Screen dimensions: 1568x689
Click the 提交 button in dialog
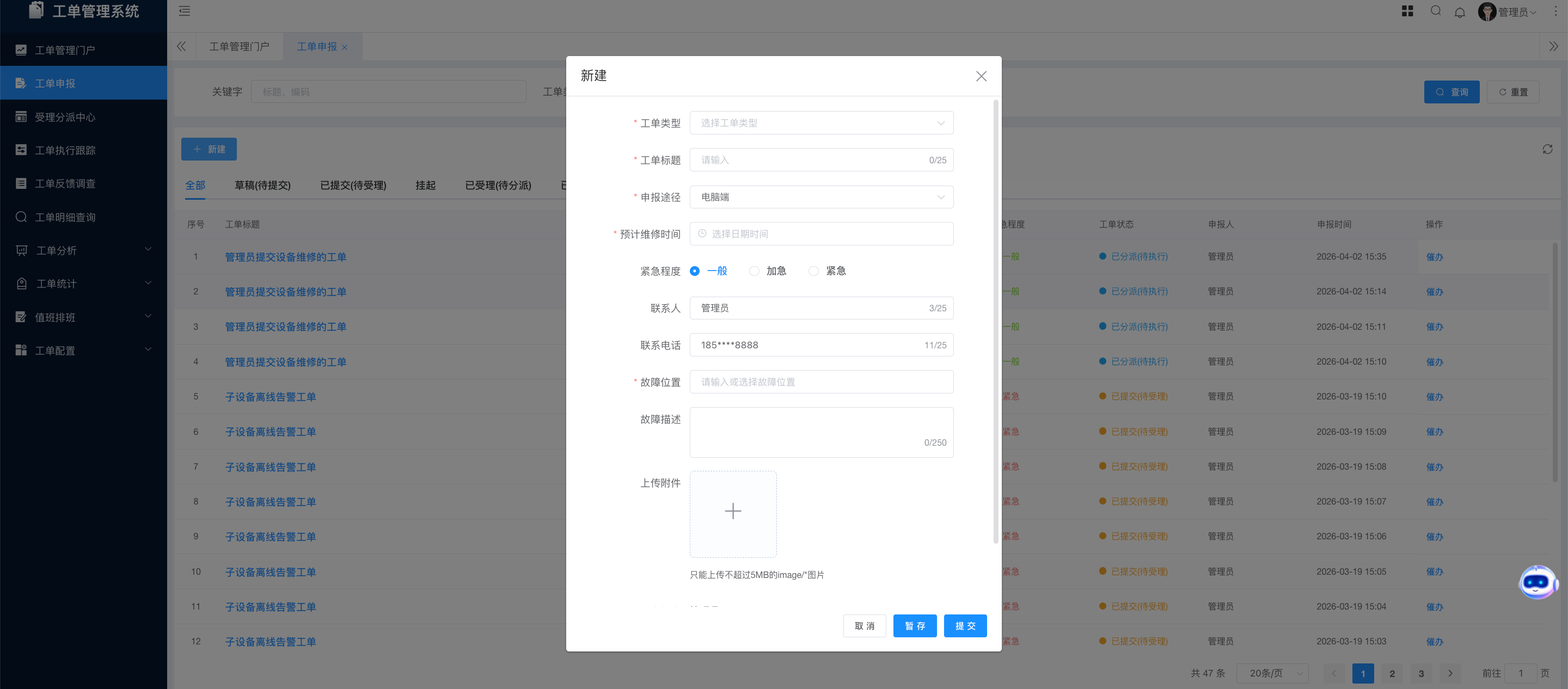(965, 626)
